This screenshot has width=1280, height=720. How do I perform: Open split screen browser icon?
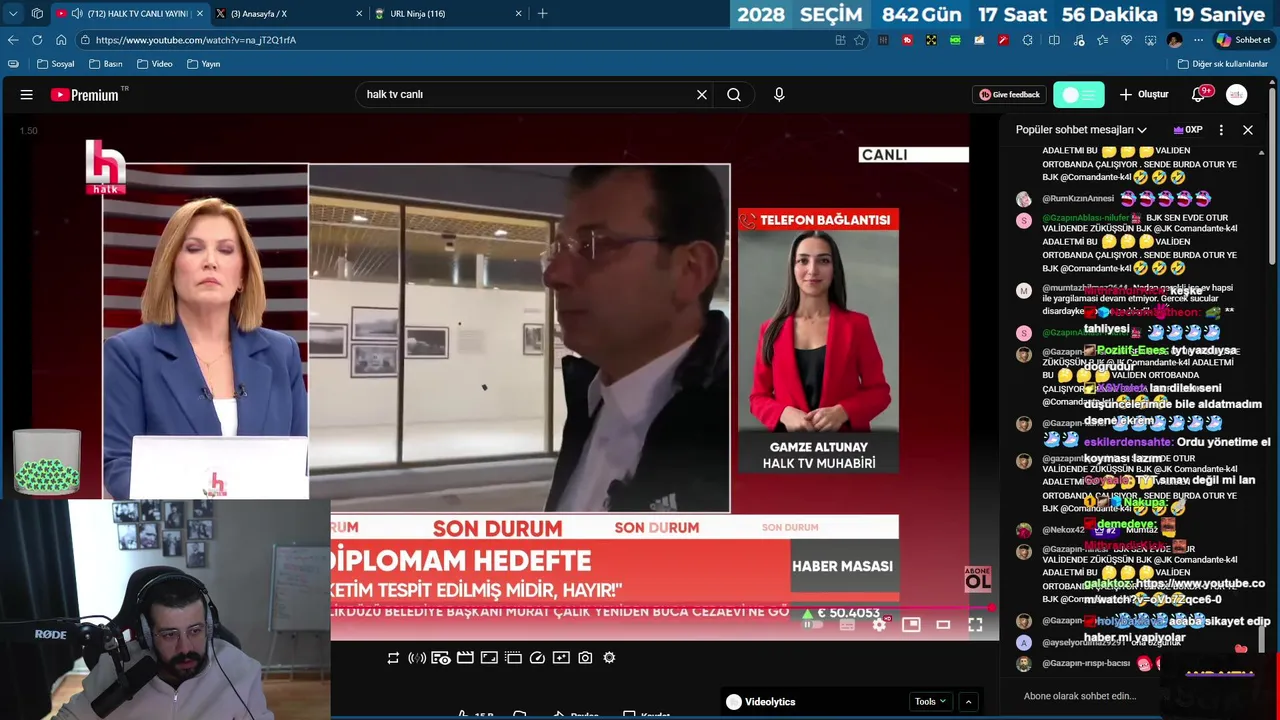[1054, 40]
